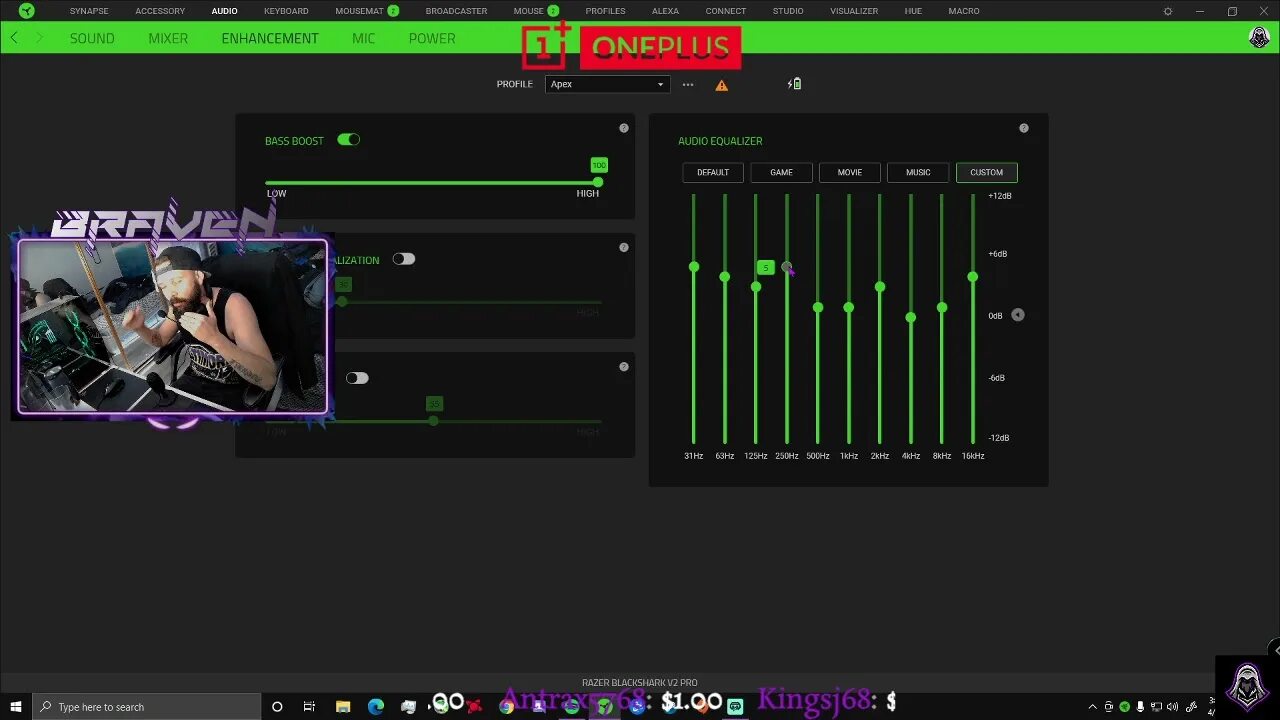The width and height of the screenshot is (1280, 720).
Task: Click the 31Hz equalizer slider handle
Action: 694,267
